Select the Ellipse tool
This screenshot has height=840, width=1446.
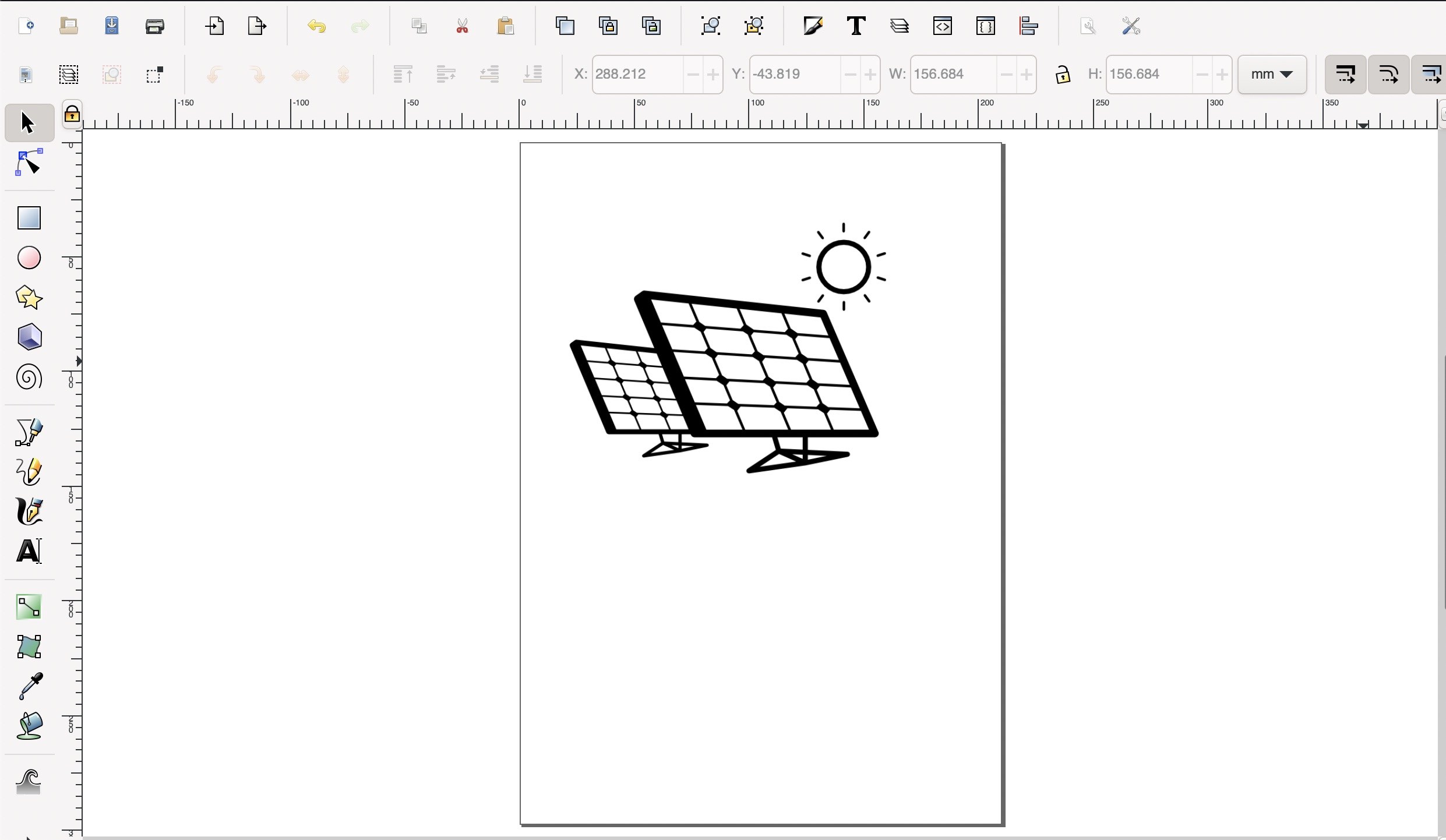point(29,258)
